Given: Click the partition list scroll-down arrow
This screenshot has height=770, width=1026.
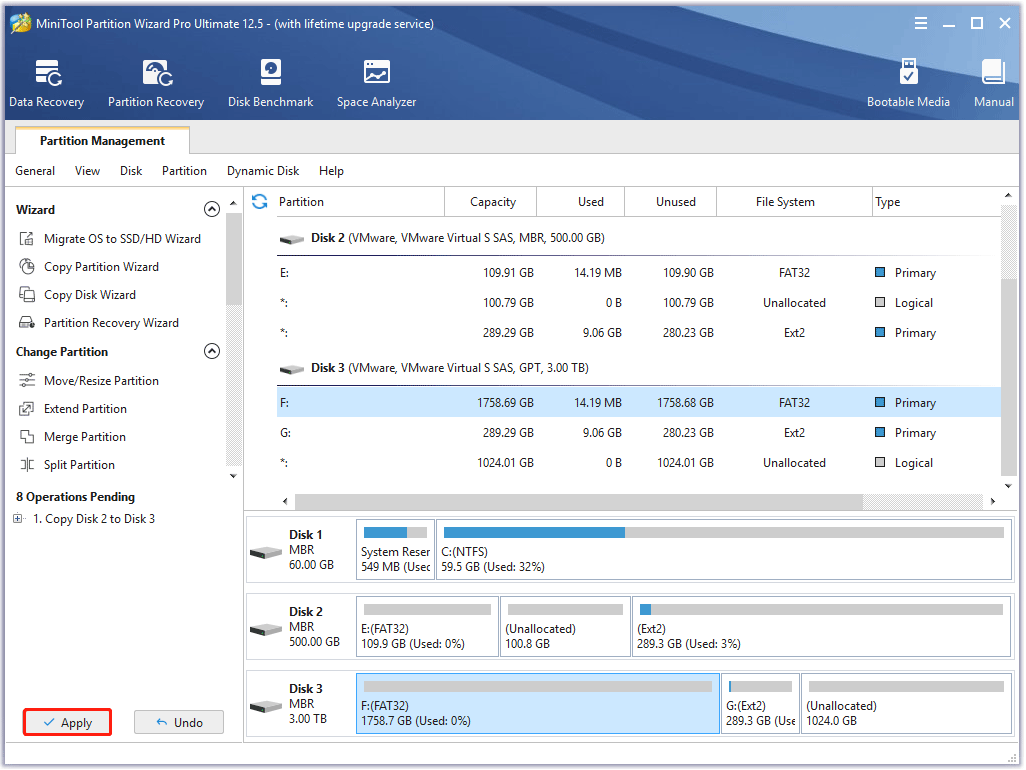Looking at the screenshot, I should (x=1008, y=486).
